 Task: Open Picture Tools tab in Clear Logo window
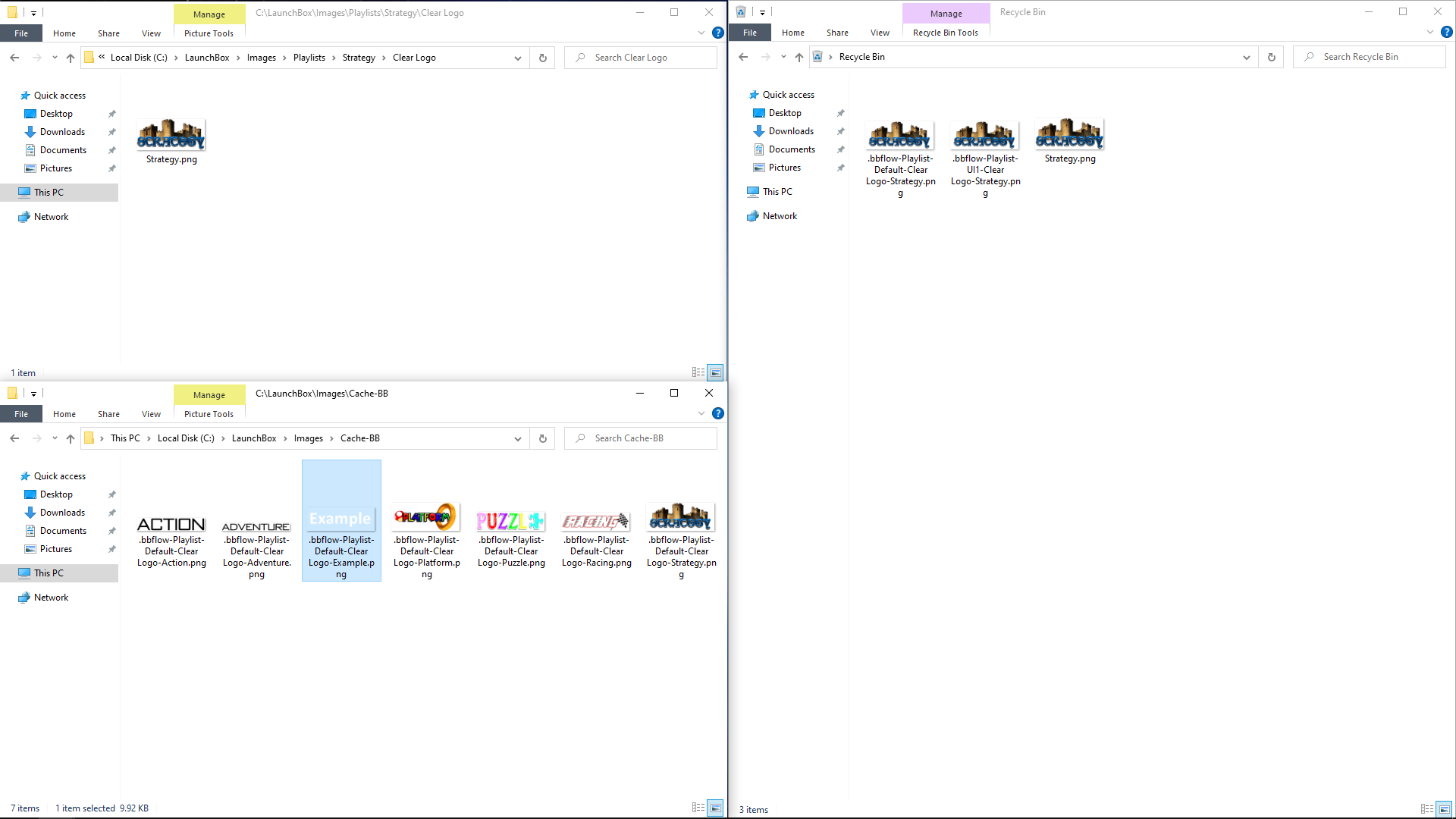pos(209,33)
